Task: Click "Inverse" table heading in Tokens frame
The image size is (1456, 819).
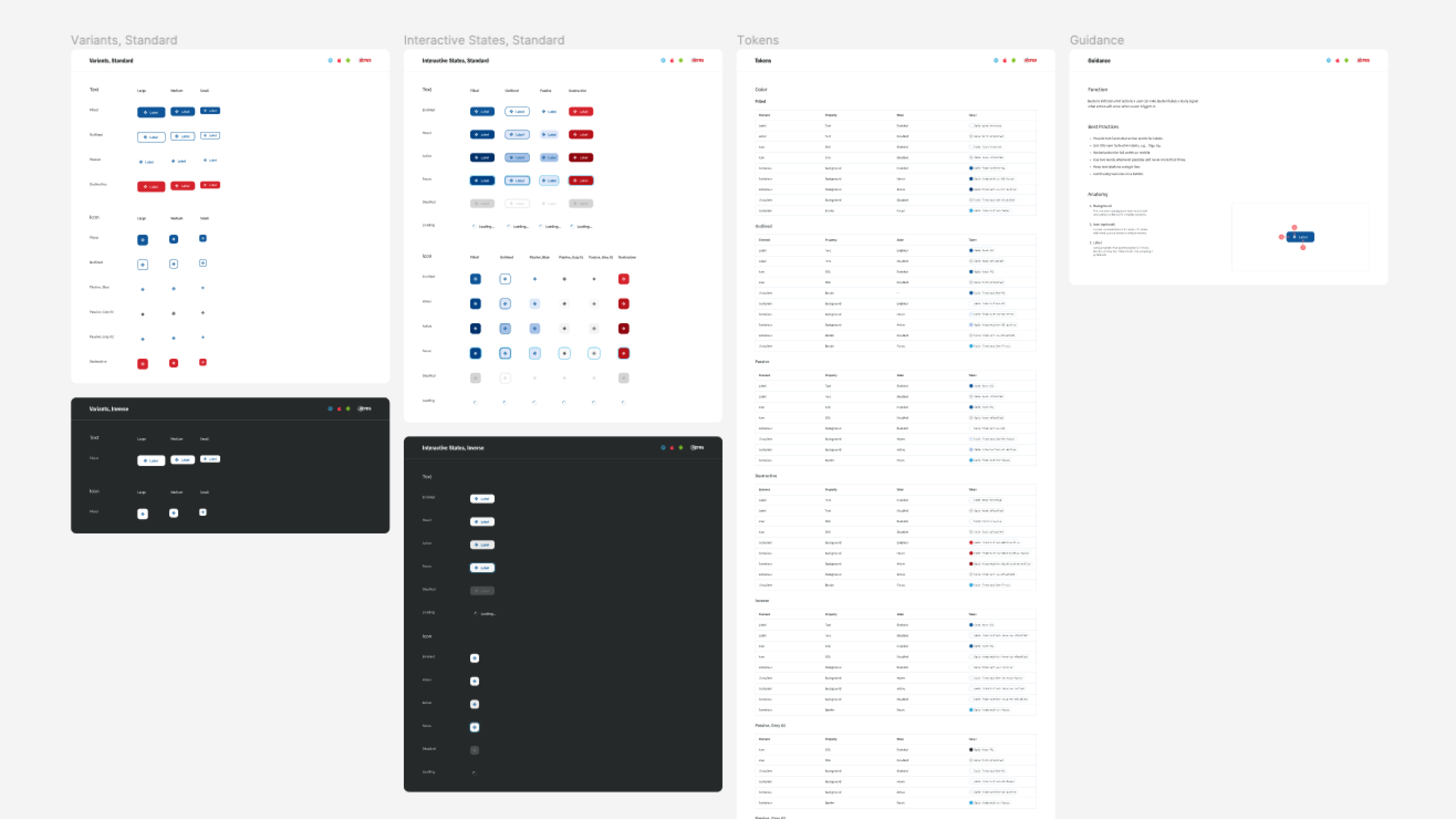Action: [x=762, y=601]
